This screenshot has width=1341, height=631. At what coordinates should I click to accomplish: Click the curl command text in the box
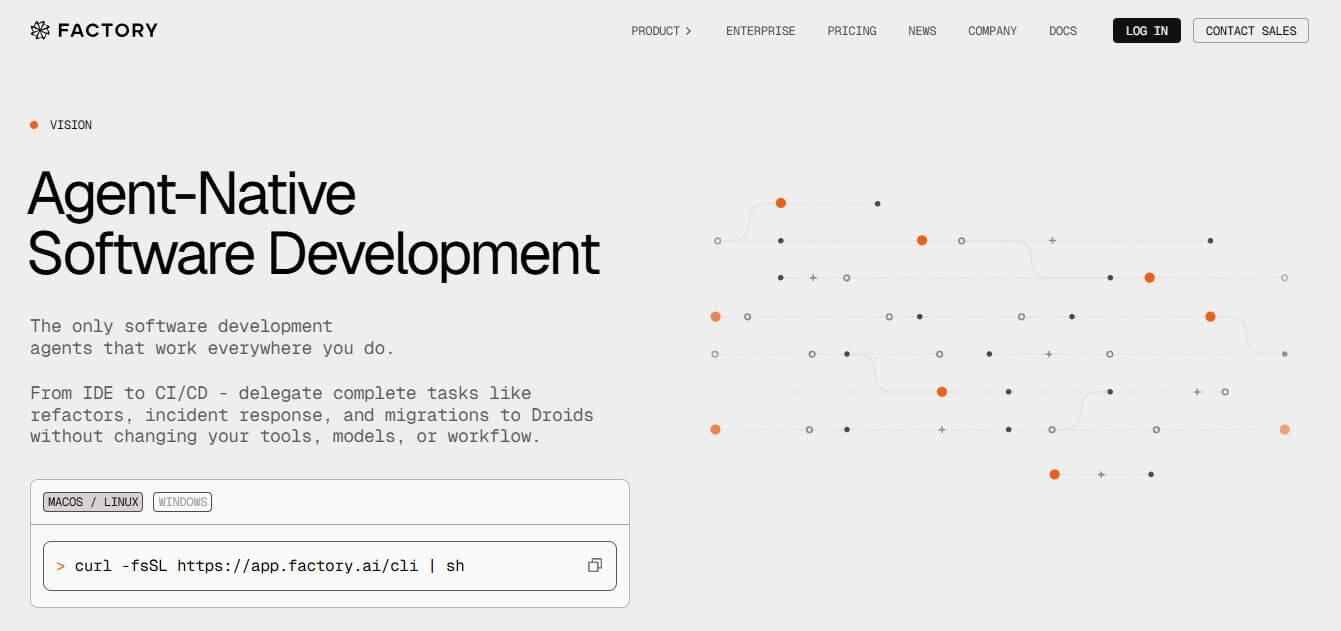270,566
